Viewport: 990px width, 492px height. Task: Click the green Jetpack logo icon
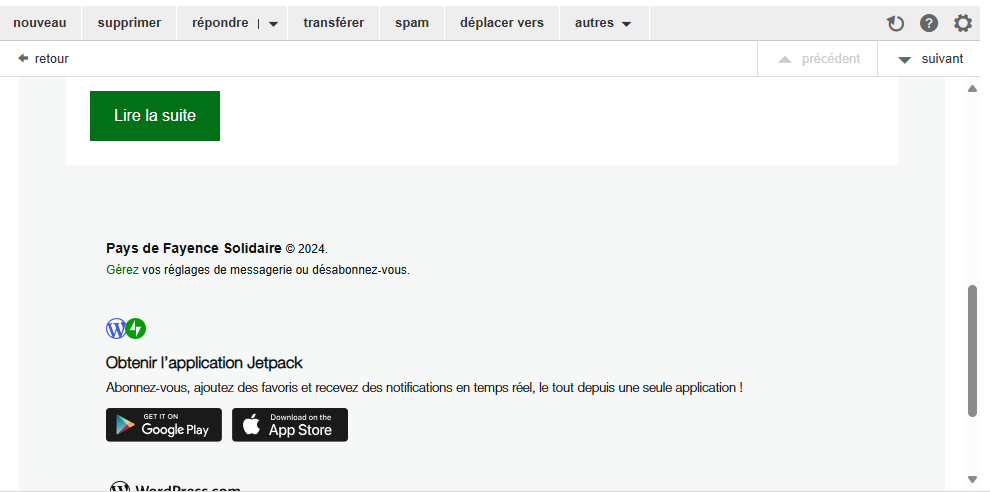tap(136, 328)
